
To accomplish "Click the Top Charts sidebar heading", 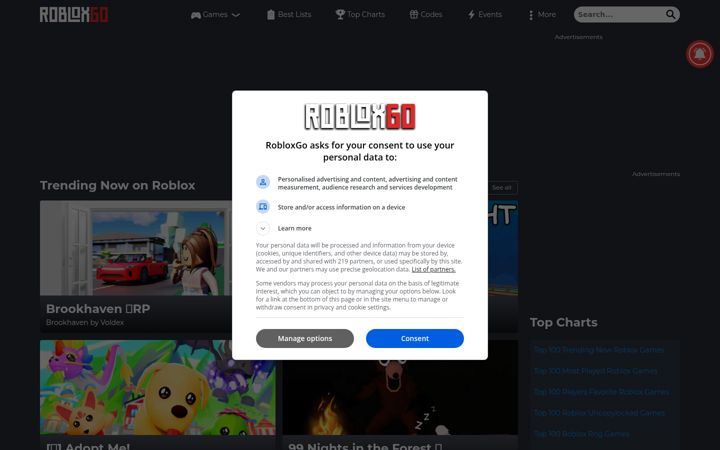I will pos(563,322).
